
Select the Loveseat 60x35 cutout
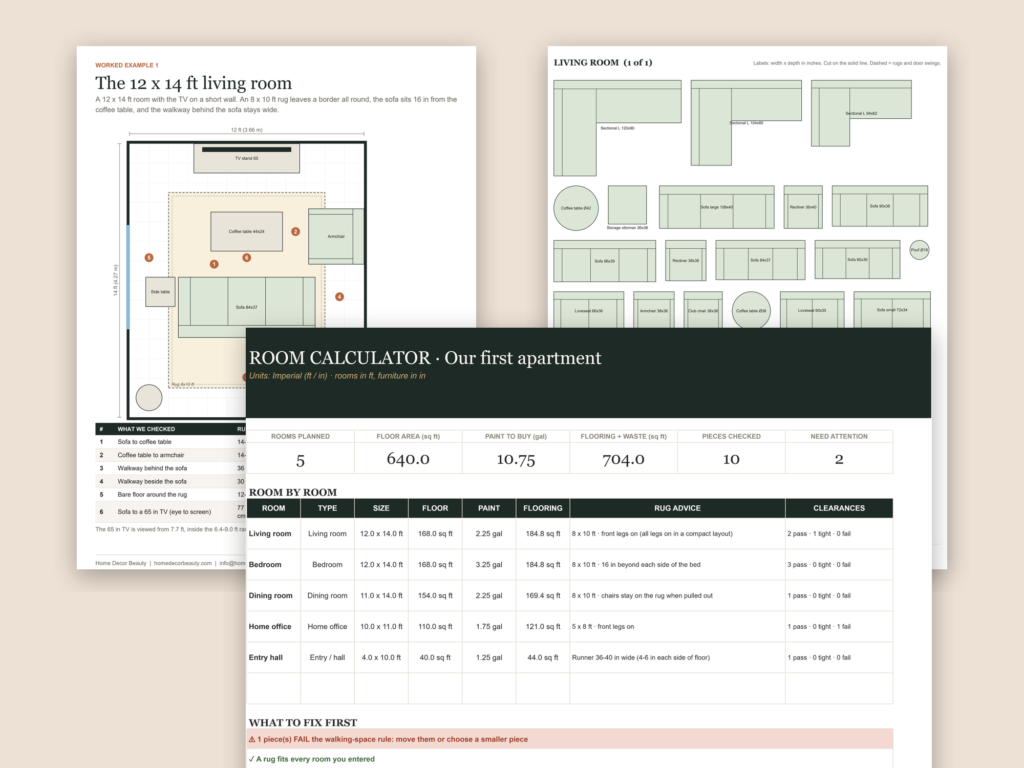click(x=812, y=310)
